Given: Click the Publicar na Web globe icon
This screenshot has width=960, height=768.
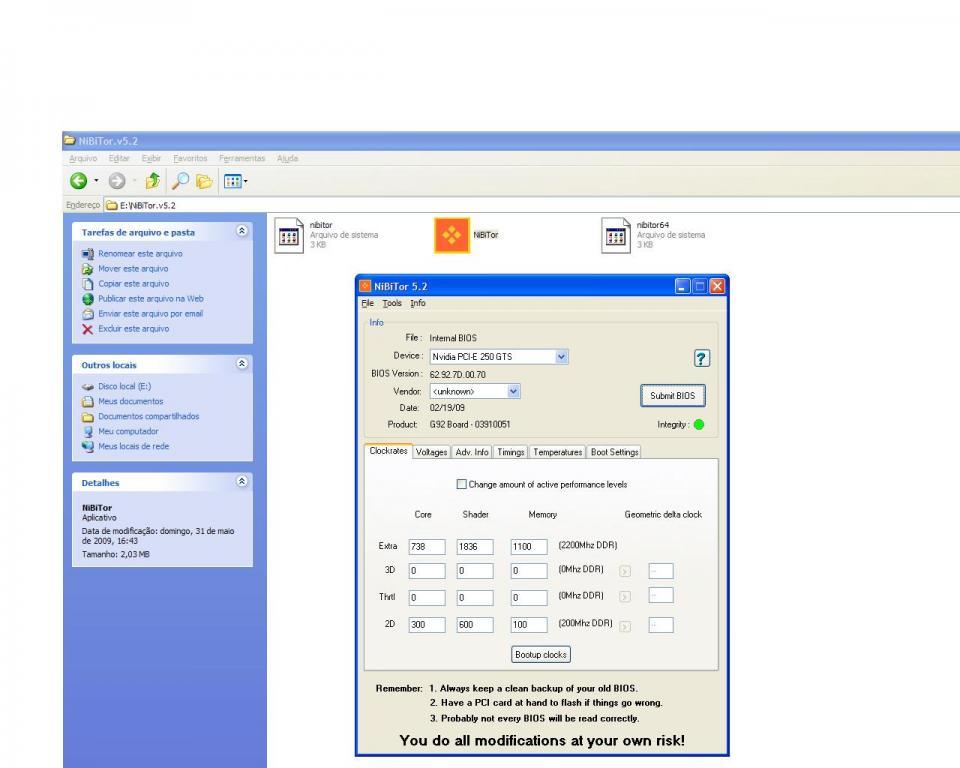Looking at the screenshot, I should coord(88,299).
